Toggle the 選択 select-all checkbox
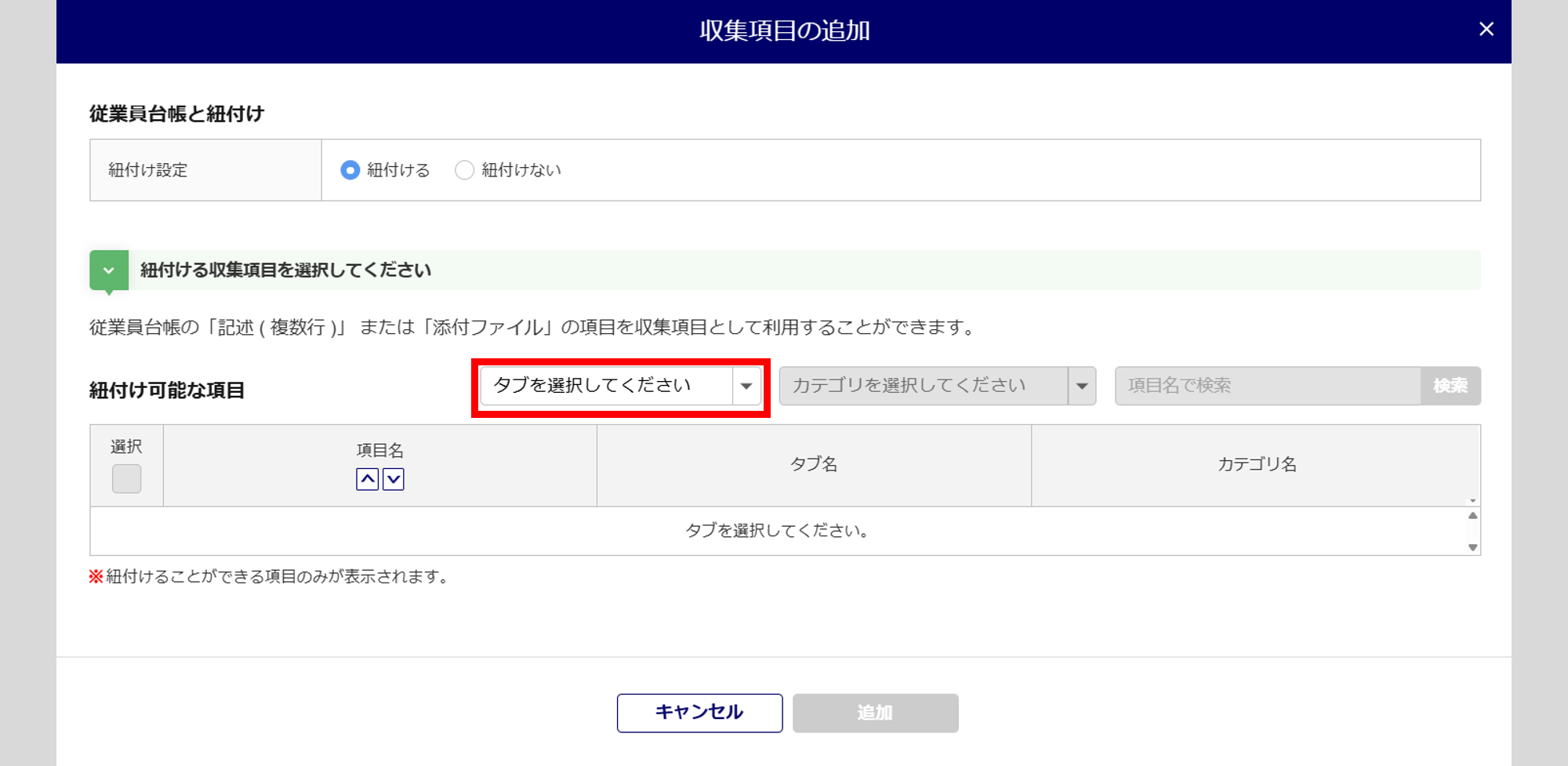Image resolution: width=1568 pixels, height=766 pixels. 126,478
